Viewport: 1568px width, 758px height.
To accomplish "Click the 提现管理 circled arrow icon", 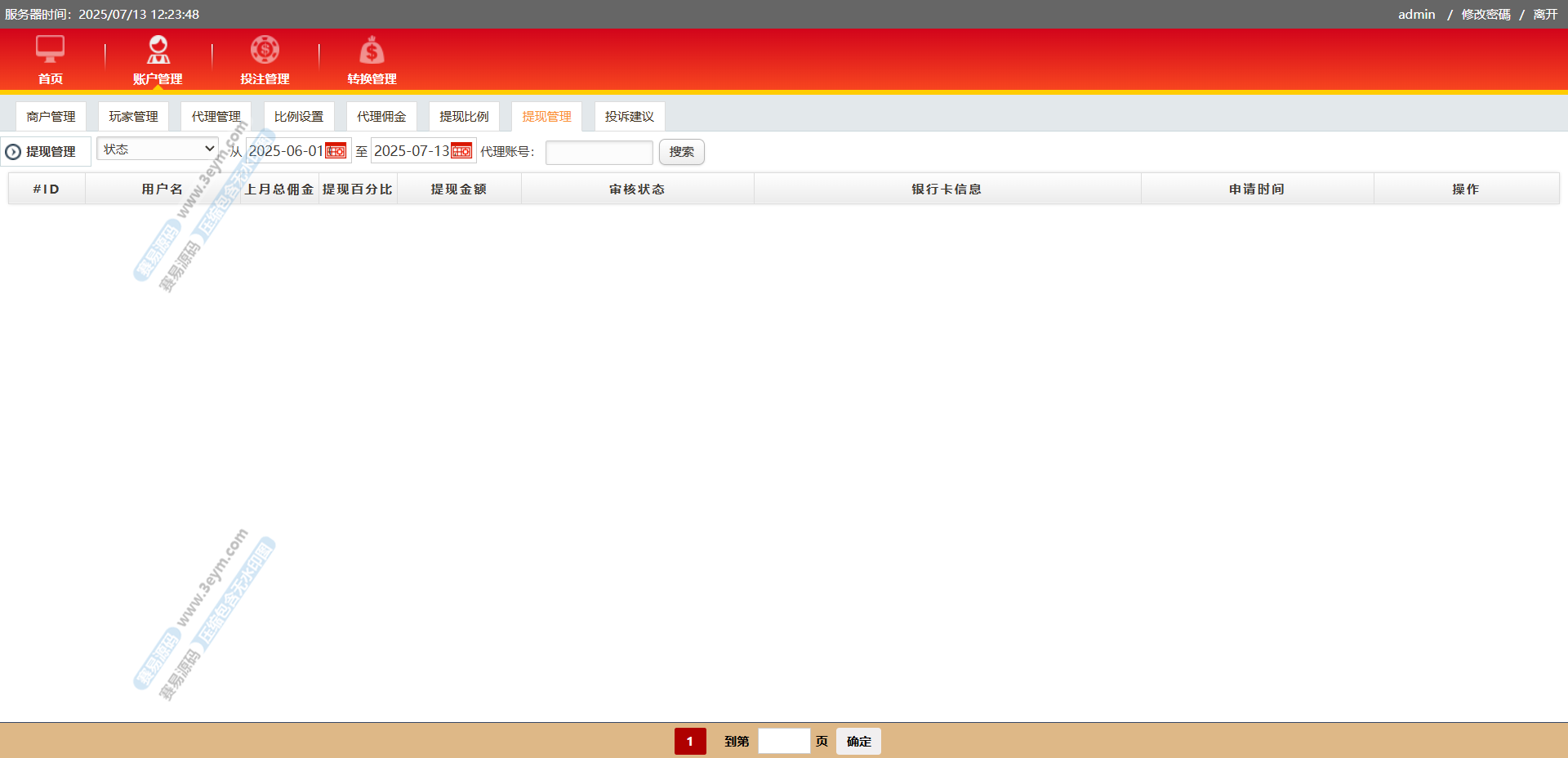I will pyautogui.click(x=13, y=152).
